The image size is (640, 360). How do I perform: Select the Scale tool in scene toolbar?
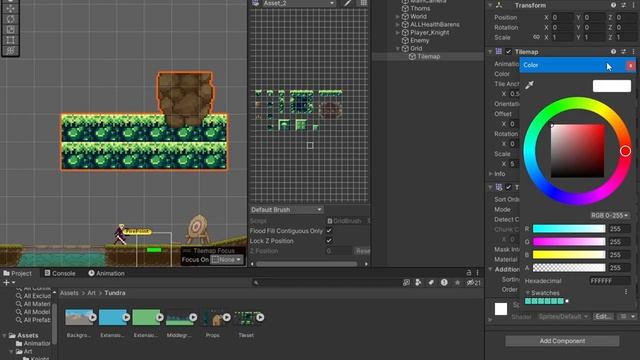coord(10,29)
